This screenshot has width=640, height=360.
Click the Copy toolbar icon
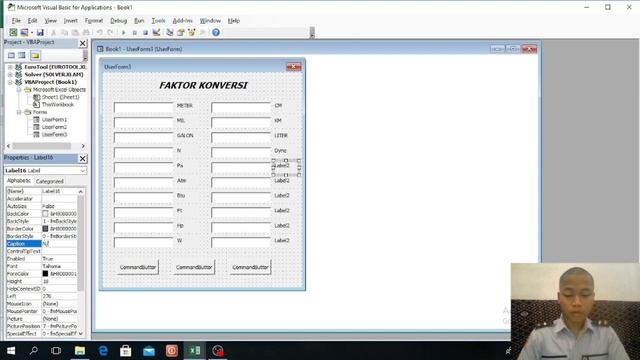(x=64, y=32)
